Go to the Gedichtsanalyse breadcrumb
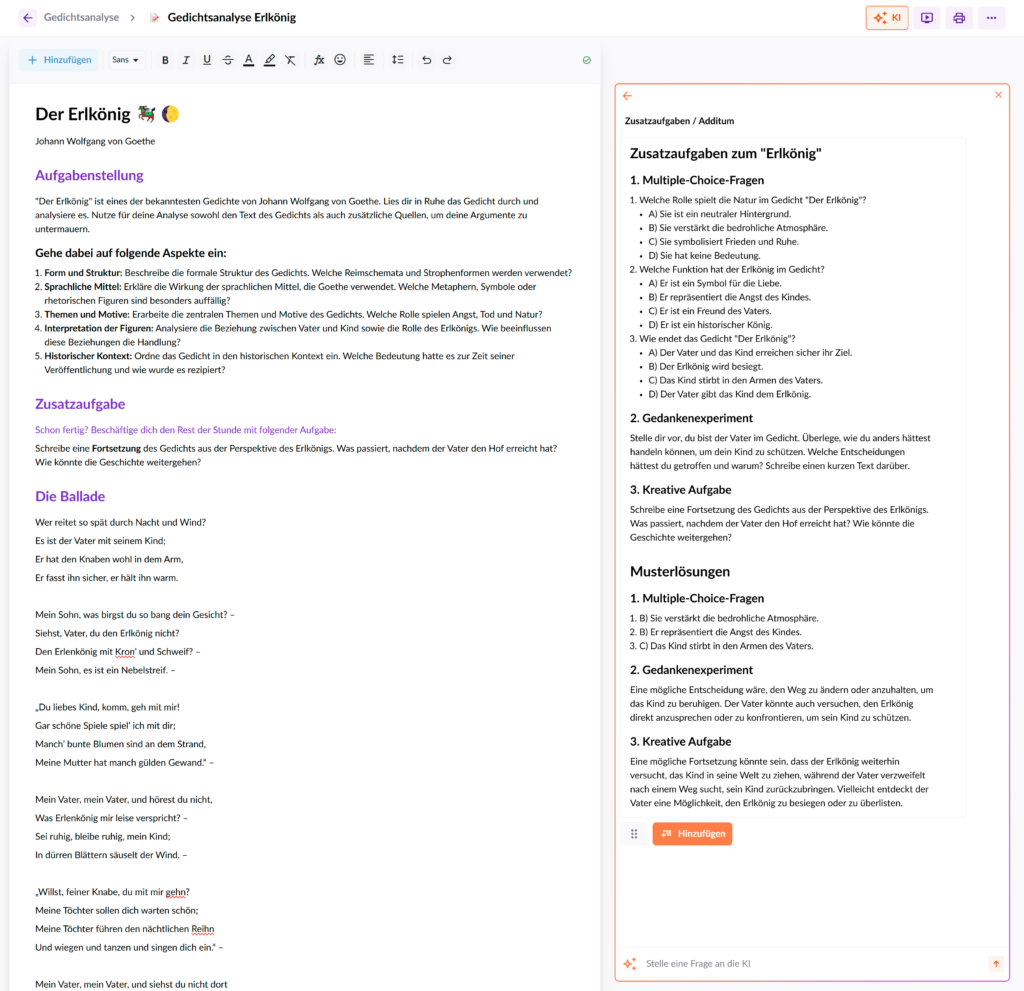Screen dimensions: 1024x991 (x=81, y=18)
